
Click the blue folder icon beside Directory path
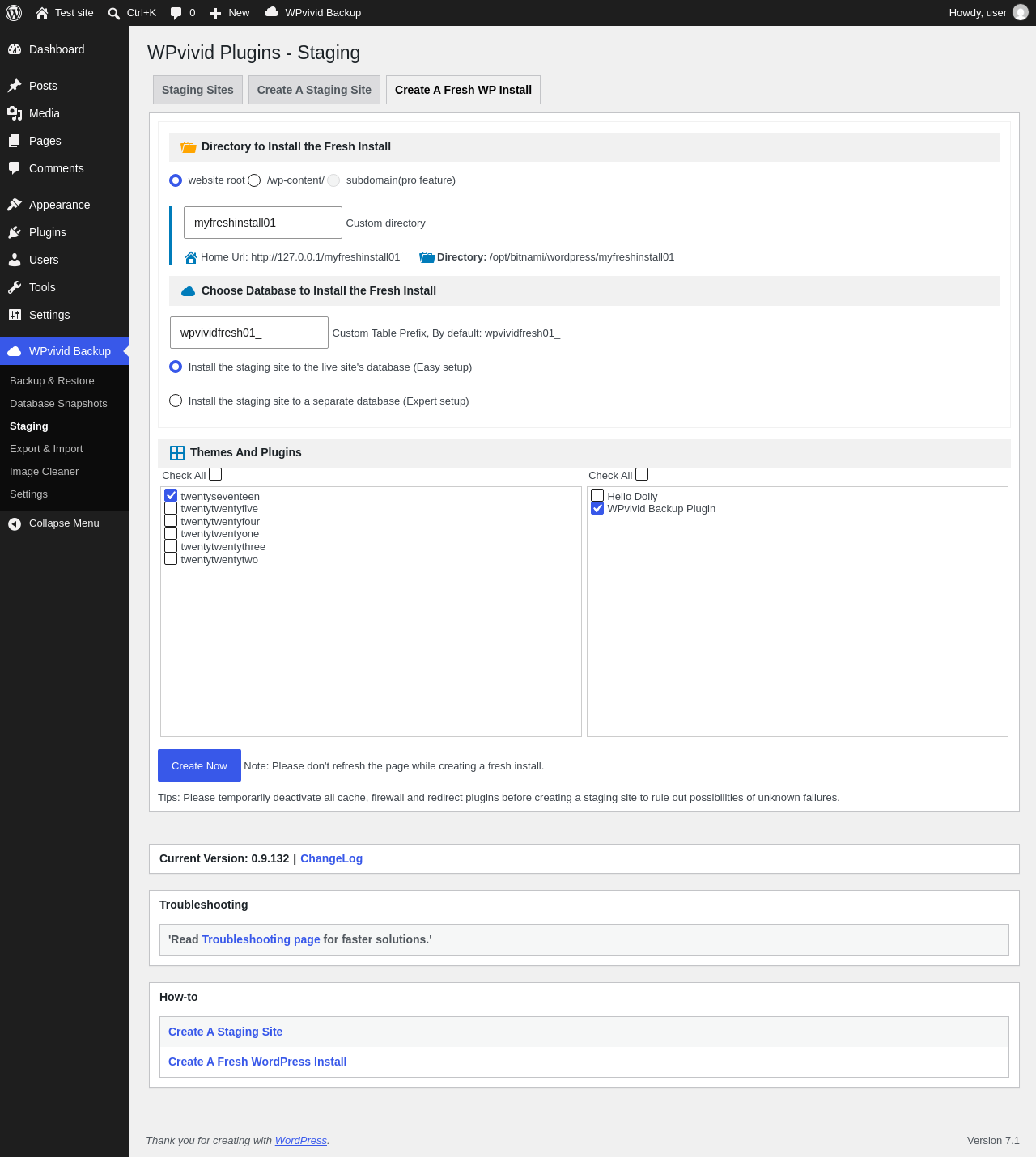tap(427, 257)
